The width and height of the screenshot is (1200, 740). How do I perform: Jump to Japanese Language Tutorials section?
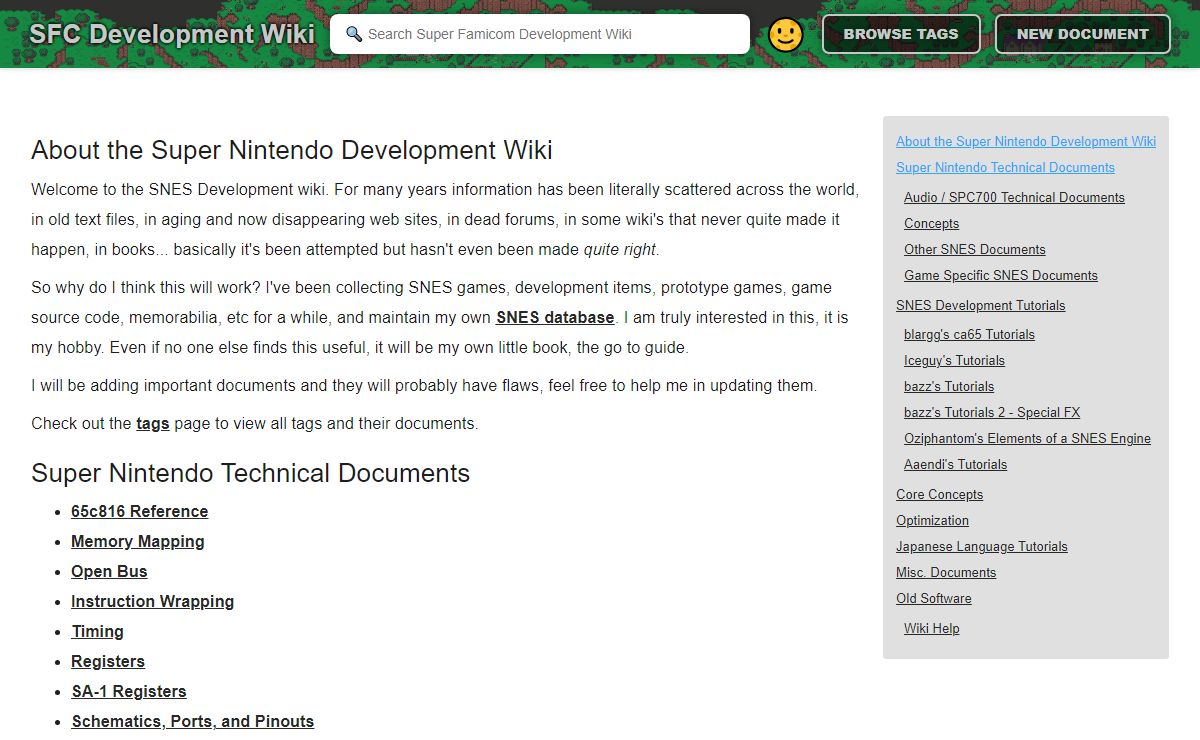pyautogui.click(x=981, y=546)
